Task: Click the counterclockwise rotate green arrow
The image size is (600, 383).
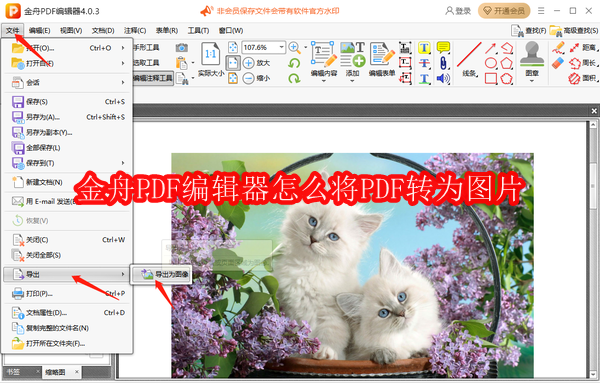Action: [294, 63]
